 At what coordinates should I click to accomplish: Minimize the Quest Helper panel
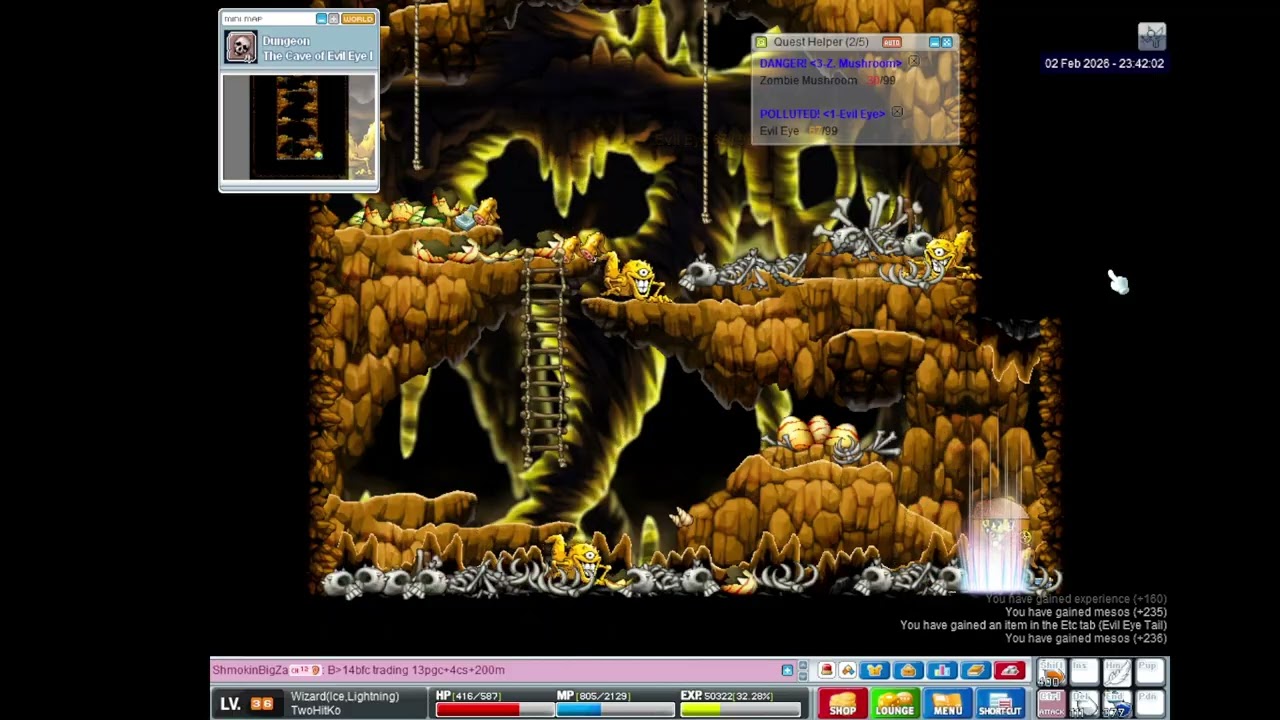tap(934, 42)
